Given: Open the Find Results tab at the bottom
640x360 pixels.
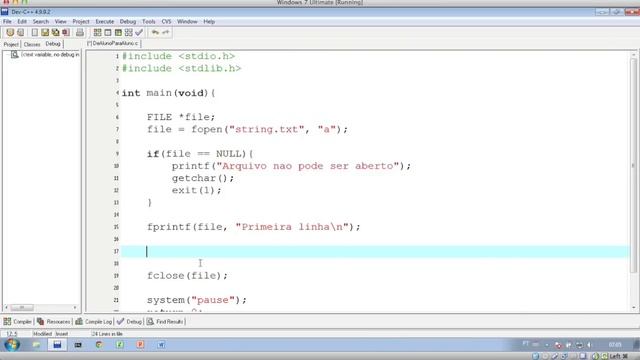Looking at the screenshot, I should [165, 322].
